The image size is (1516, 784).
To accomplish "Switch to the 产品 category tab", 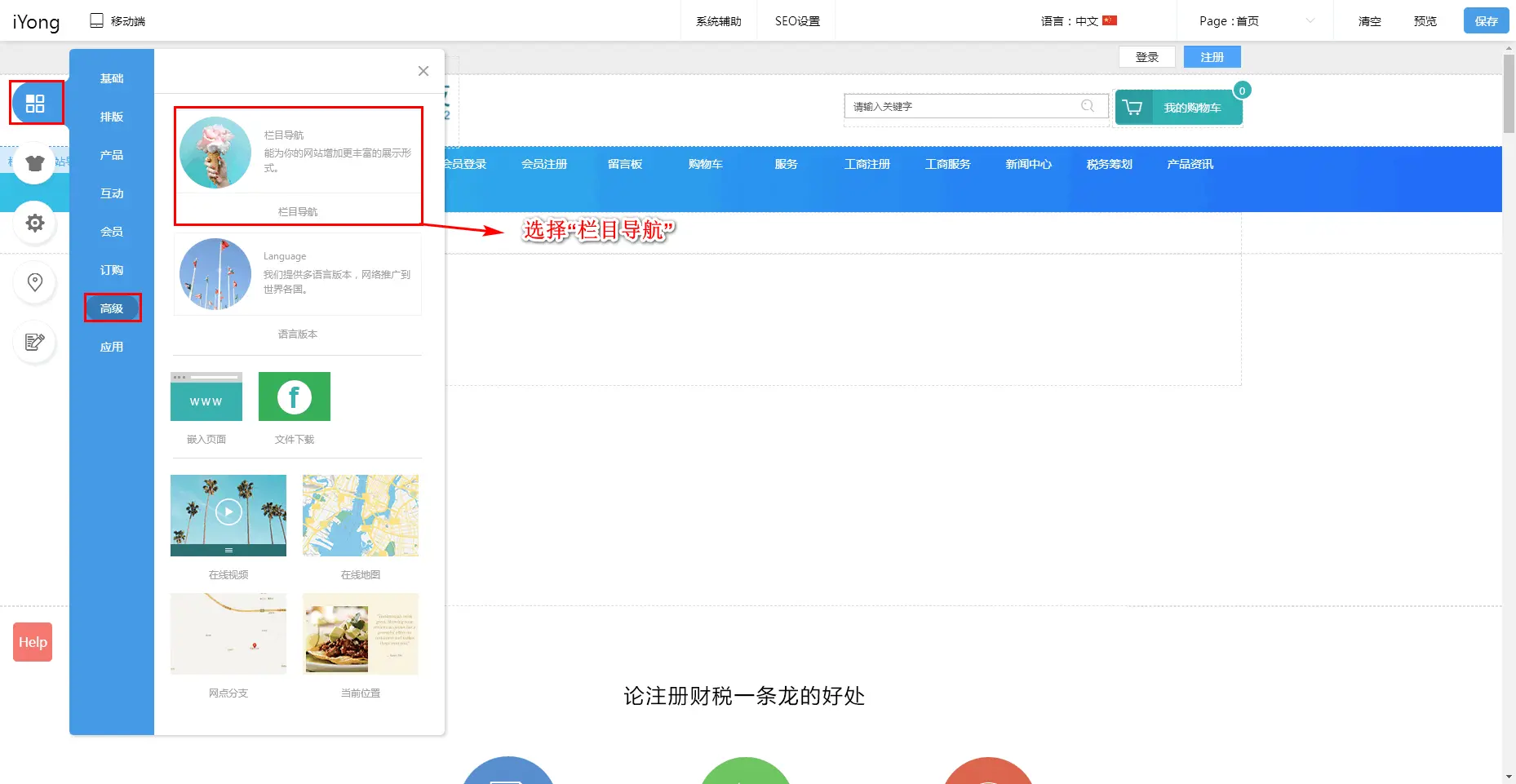I will point(112,155).
